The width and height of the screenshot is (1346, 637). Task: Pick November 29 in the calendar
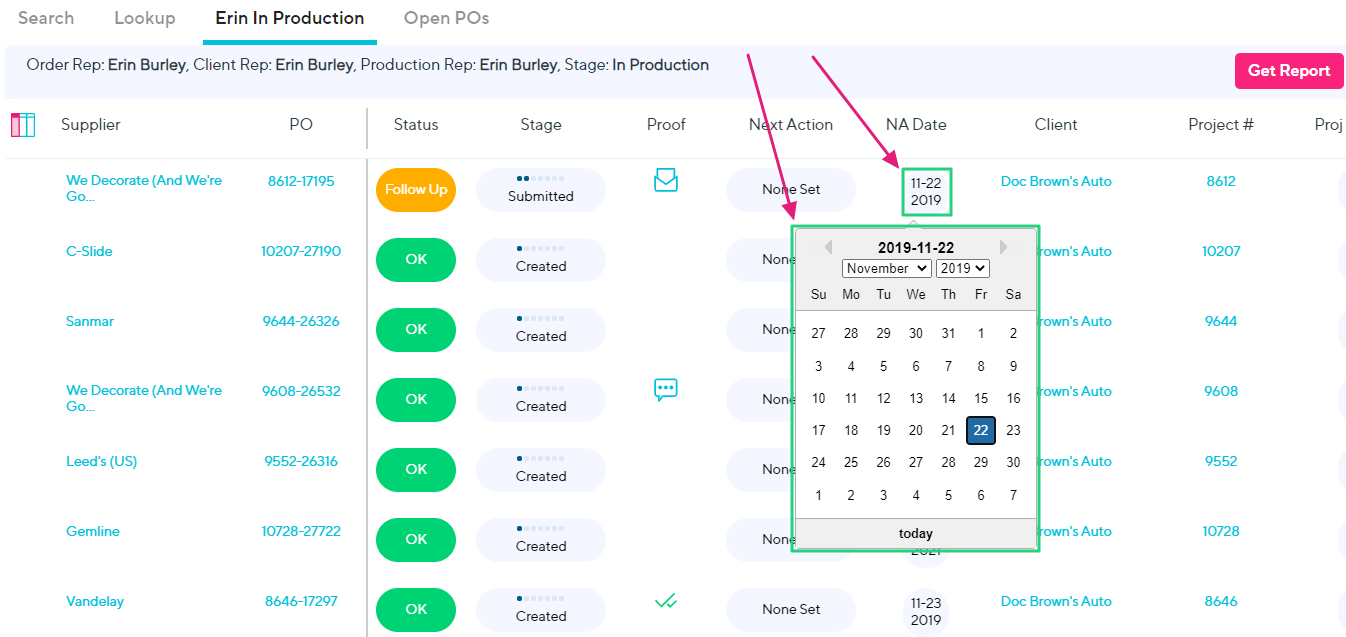981,462
